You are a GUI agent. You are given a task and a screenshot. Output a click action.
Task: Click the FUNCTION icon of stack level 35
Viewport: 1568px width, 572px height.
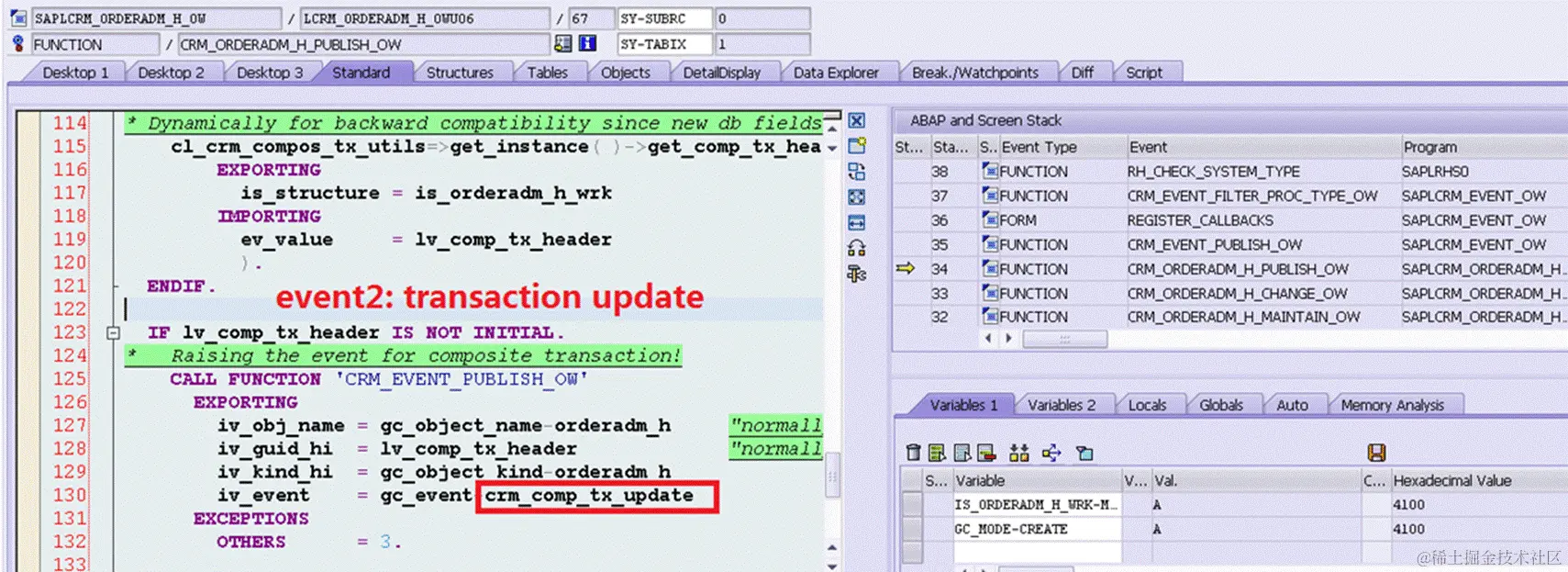tap(990, 244)
